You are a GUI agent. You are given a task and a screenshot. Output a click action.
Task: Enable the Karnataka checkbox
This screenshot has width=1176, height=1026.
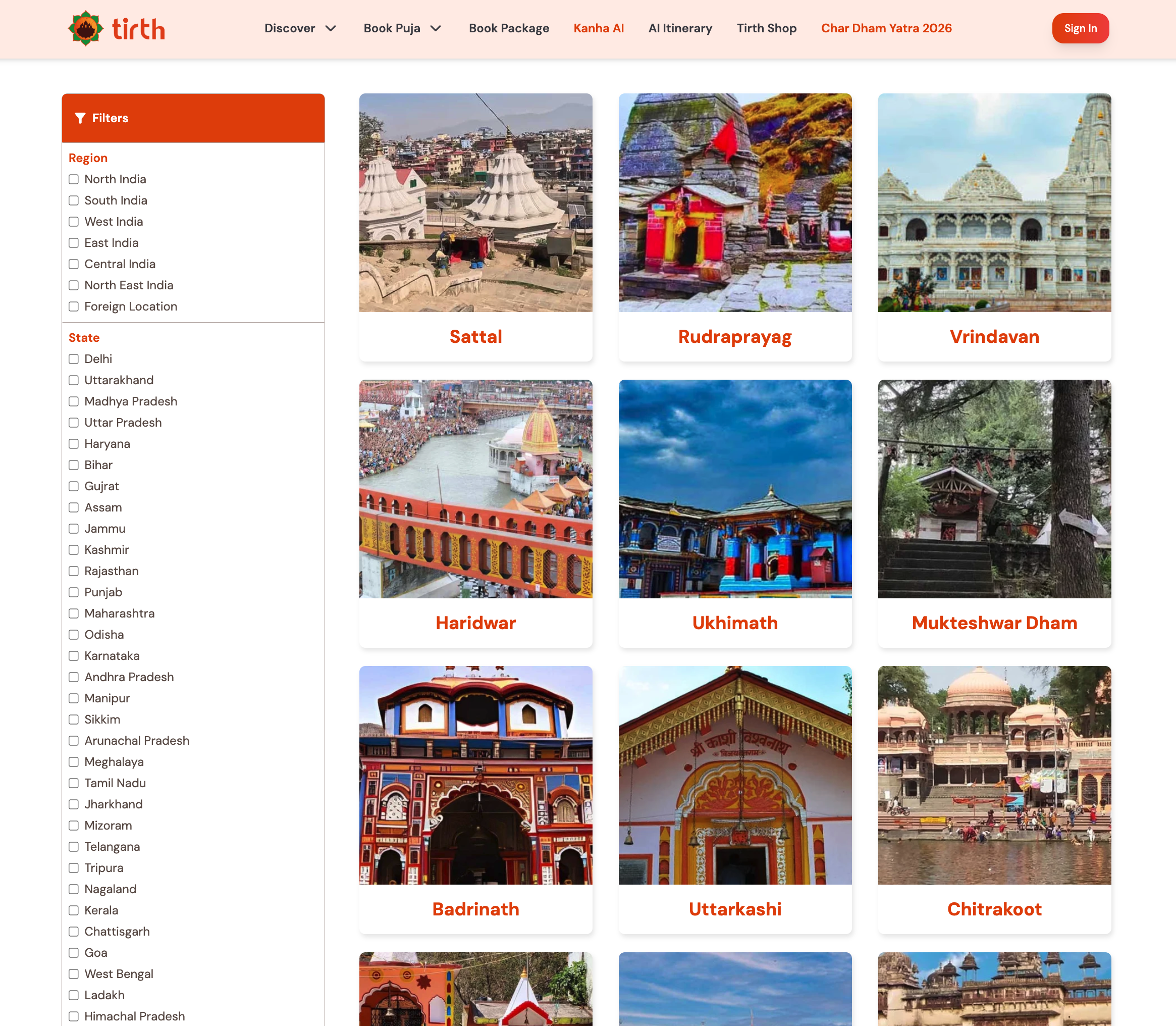click(x=74, y=655)
